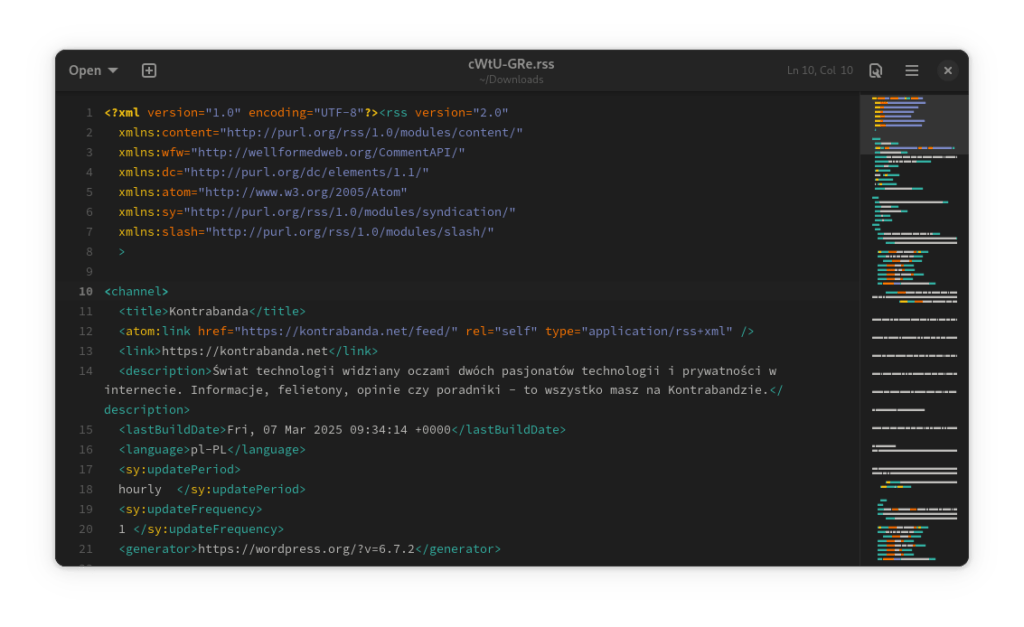Screen dimensions: 1024x627
Task: Place cursor on the lastBuildDate value
Action: pyautogui.click(x=339, y=430)
